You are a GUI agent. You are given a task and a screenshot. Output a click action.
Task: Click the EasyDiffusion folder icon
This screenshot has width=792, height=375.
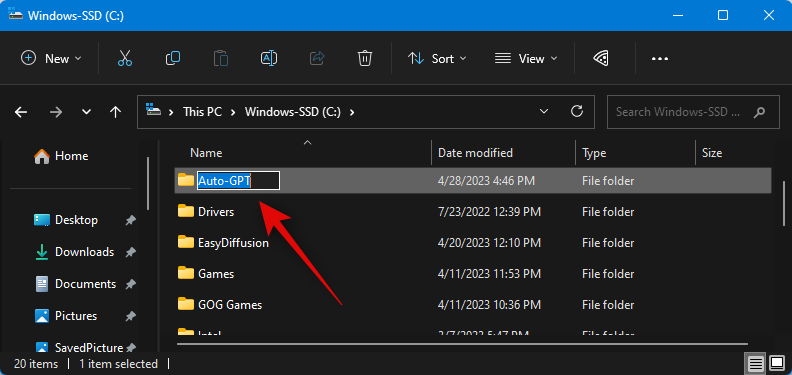(186, 242)
